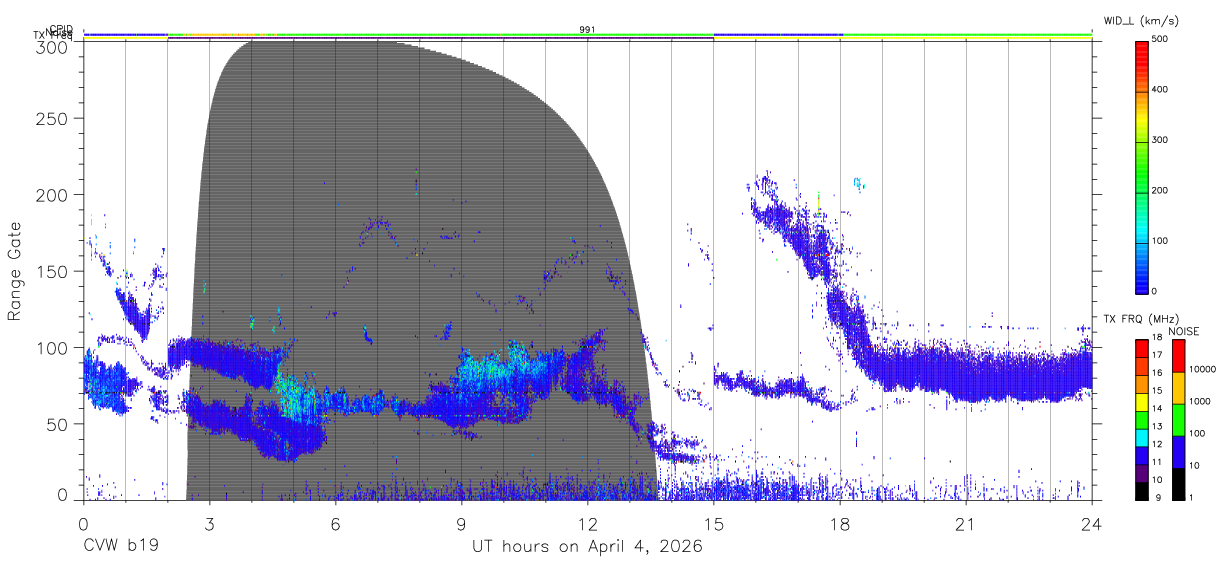Viewport: 1228px width, 567px height.
Task: Click the '12' tick label on the UT hours axis
Action: [x=588, y=524]
